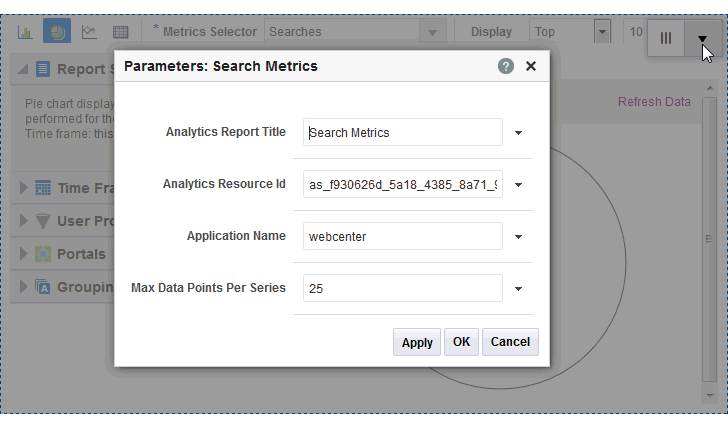The image size is (728, 433).
Task: Confirm parameters with the OK button
Action: 461,342
